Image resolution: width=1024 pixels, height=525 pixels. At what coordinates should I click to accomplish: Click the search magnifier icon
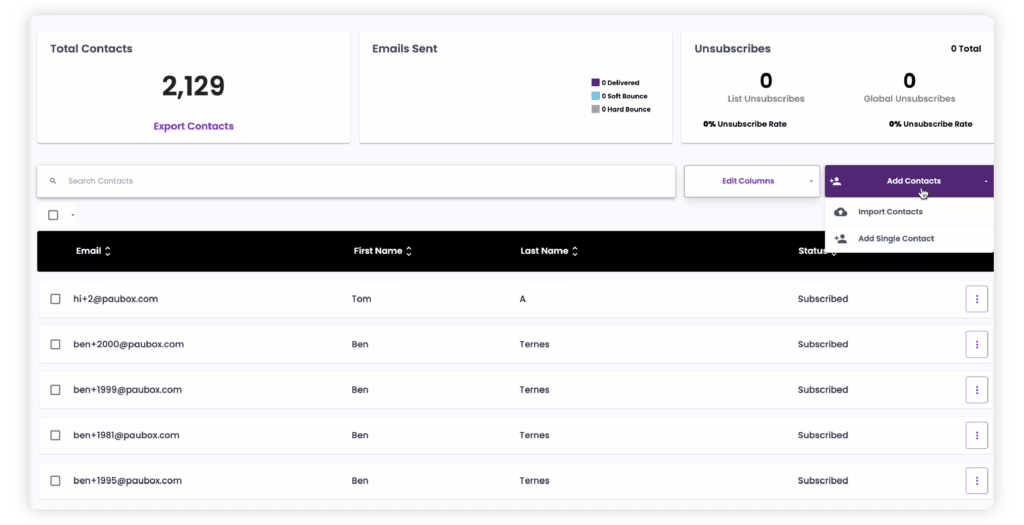(53, 181)
